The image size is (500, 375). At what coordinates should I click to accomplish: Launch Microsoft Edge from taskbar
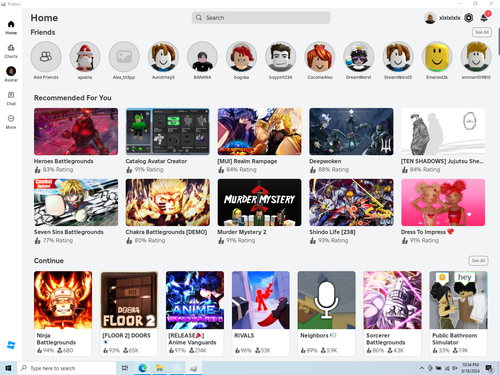click(143, 368)
